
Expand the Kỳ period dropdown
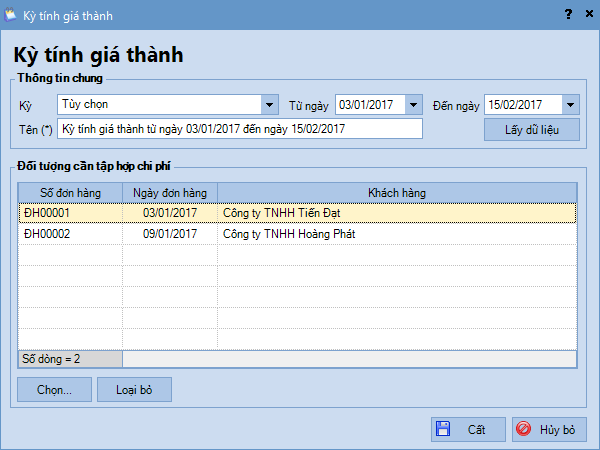(269, 104)
